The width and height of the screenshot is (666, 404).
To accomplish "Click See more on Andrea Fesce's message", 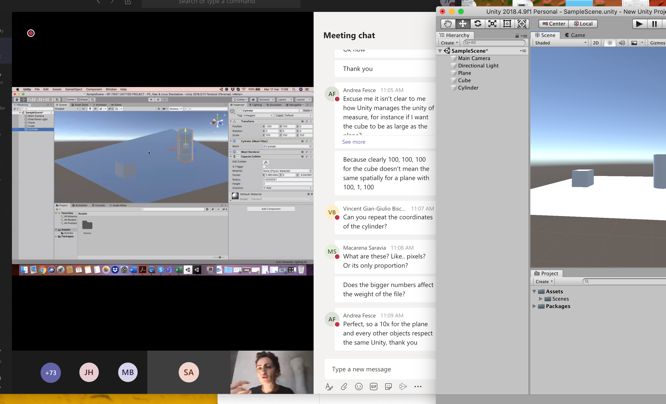I will [353, 142].
